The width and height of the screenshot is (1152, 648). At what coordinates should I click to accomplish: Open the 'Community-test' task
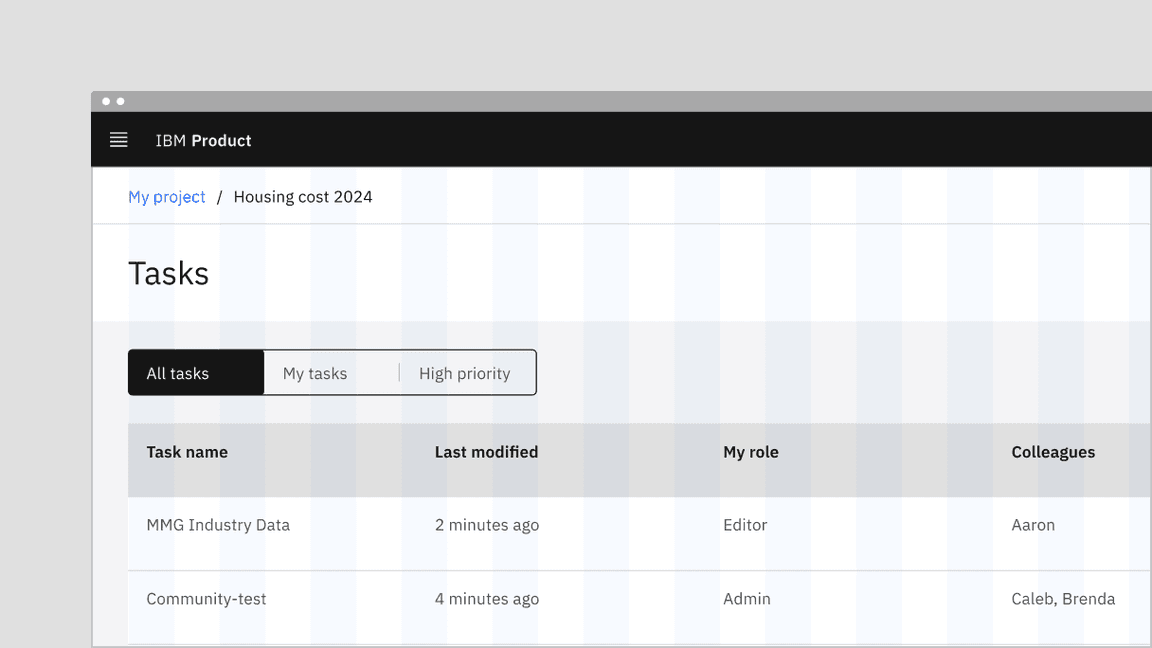(206, 599)
